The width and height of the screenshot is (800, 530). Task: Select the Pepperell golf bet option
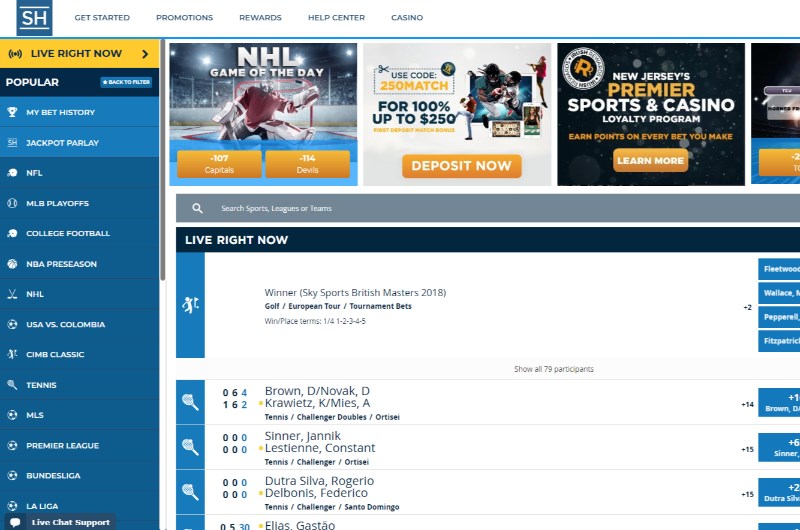pyautogui.click(x=779, y=317)
